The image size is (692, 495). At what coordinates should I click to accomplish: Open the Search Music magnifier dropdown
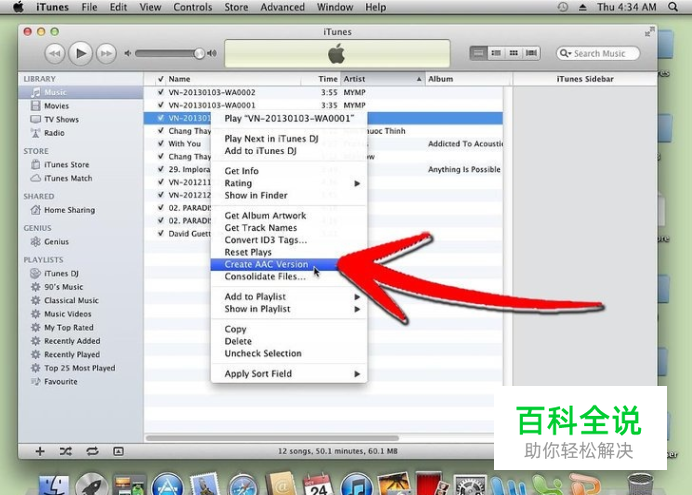[565, 53]
